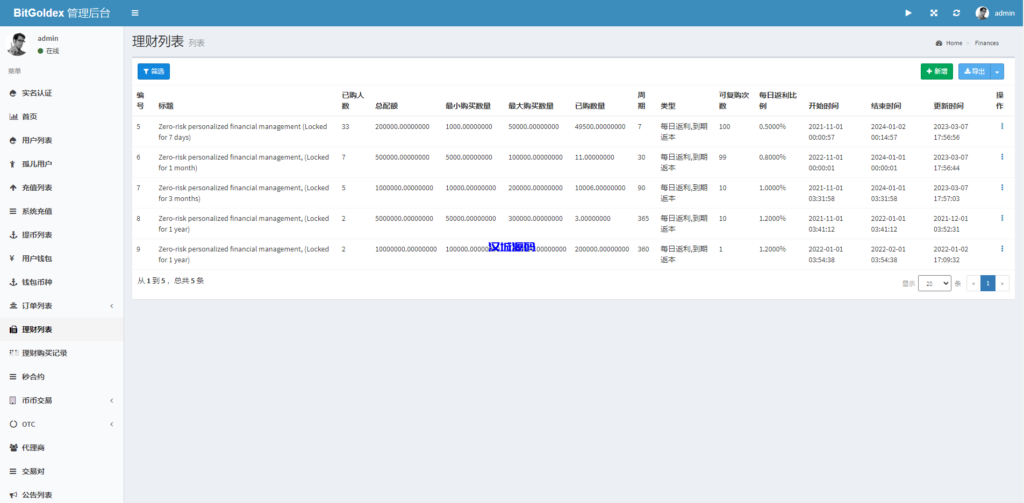The width and height of the screenshot is (1024, 503).
Task: Open the 导出 export dropdown arrow
Action: pos(997,71)
